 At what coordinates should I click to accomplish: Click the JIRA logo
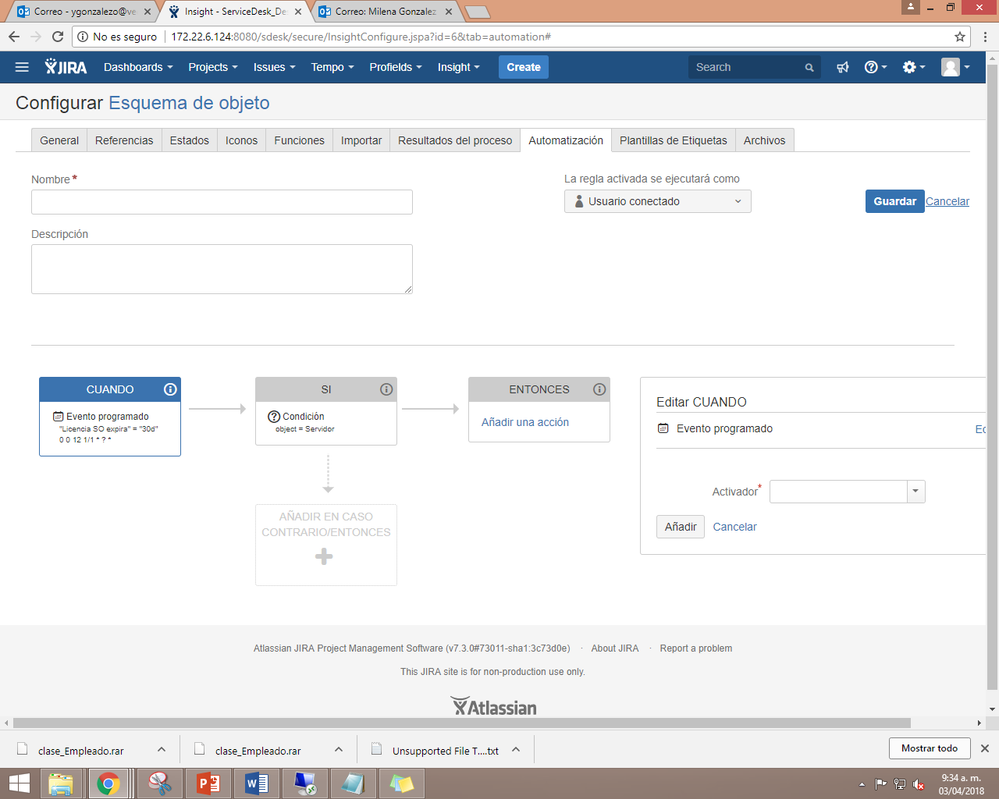click(66, 67)
